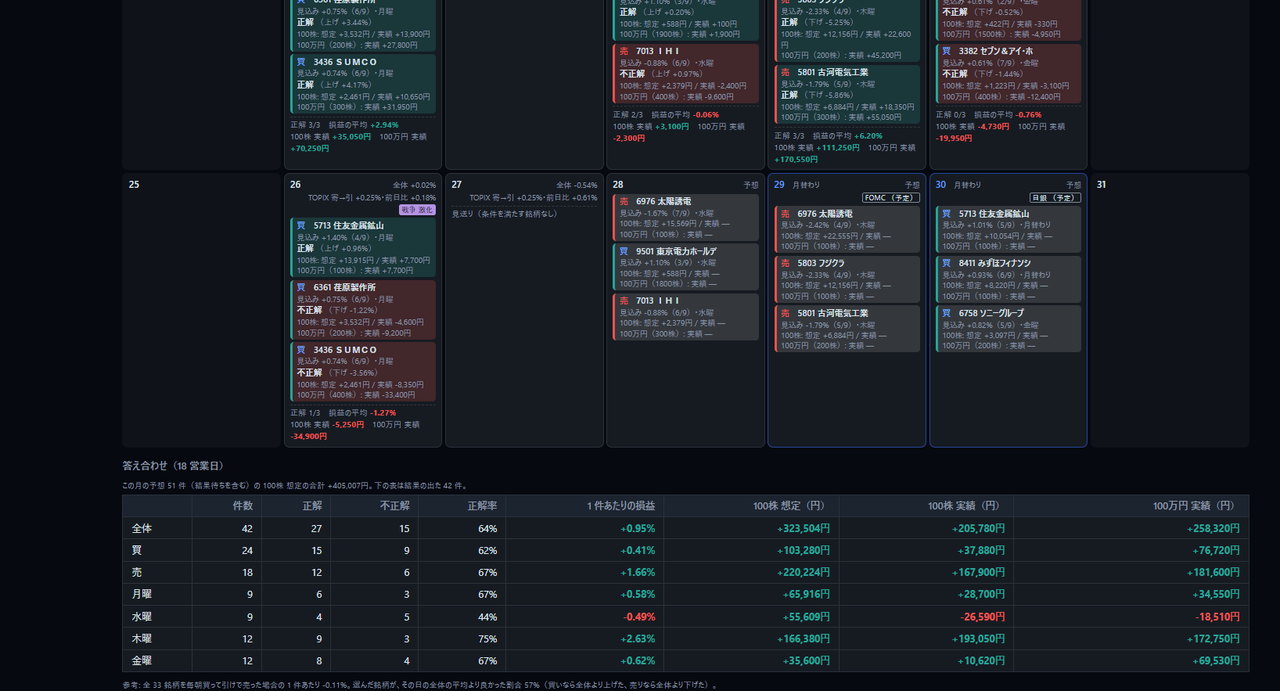The width and height of the screenshot is (1280, 691).
Task: Open the 8411 みずほフィナンシ card on day 30
Action: click(x=1009, y=279)
